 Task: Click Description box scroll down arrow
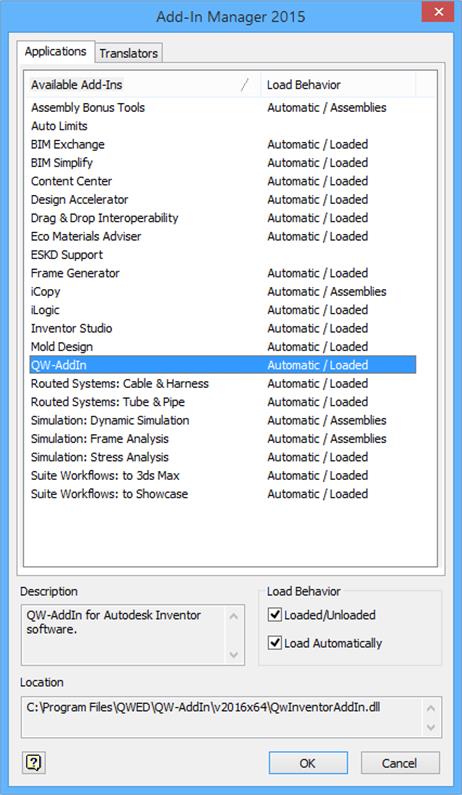[234, 655]
